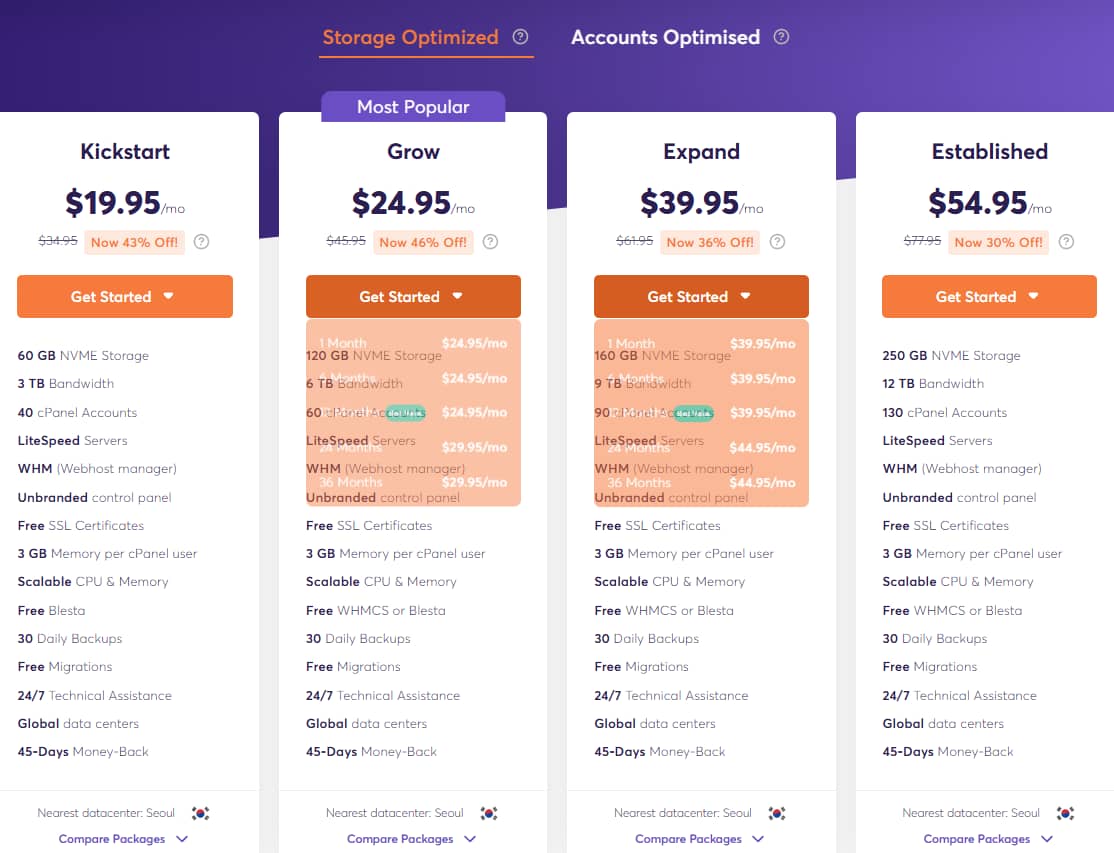Viewport: 1114px width, 853px height.
Task: Click the help icon next to 46% Off
Action: pyautogui.click(x=490, y=242)
